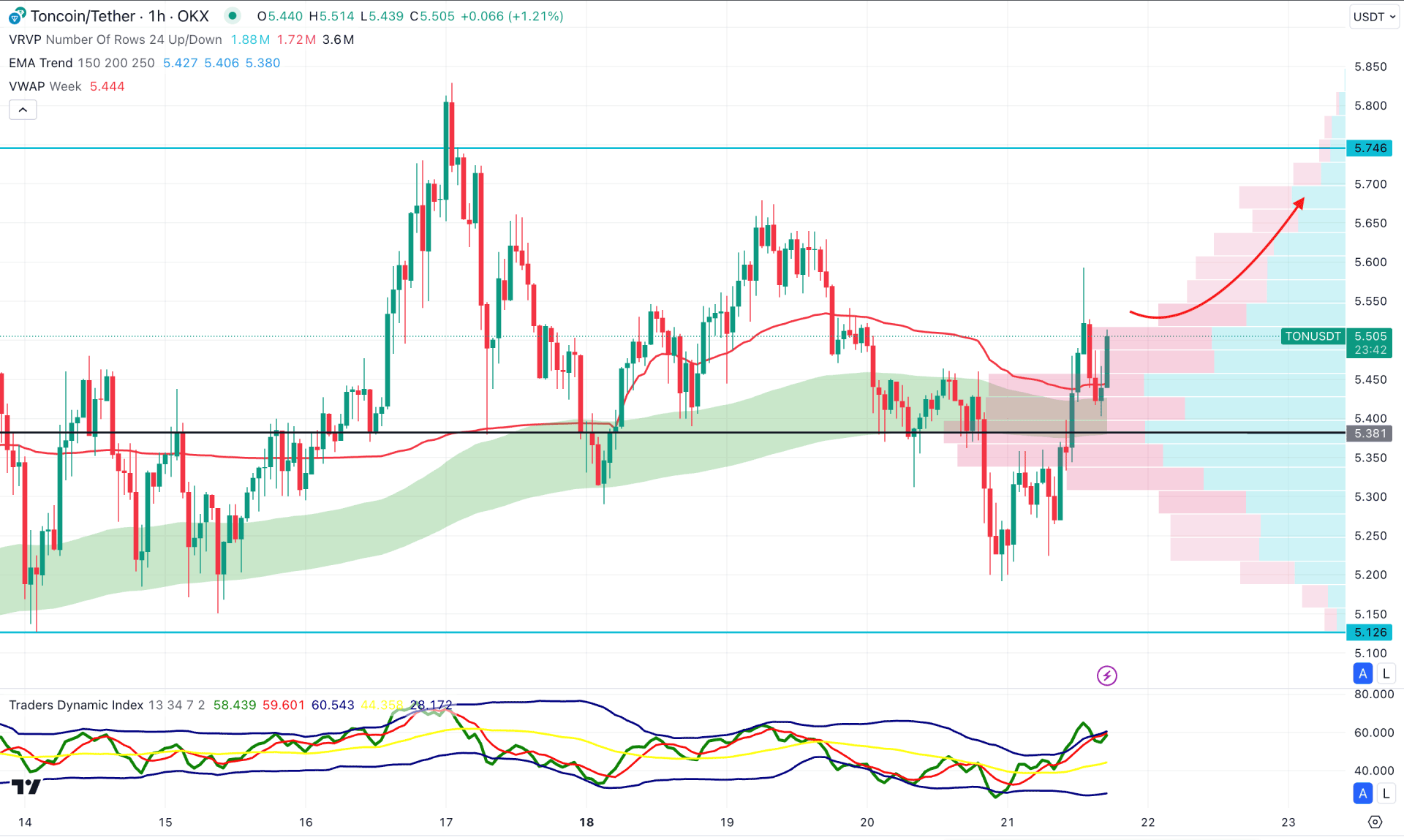
Task: Click VWAP value 5.444 in legend
Action: pos(107,86)
